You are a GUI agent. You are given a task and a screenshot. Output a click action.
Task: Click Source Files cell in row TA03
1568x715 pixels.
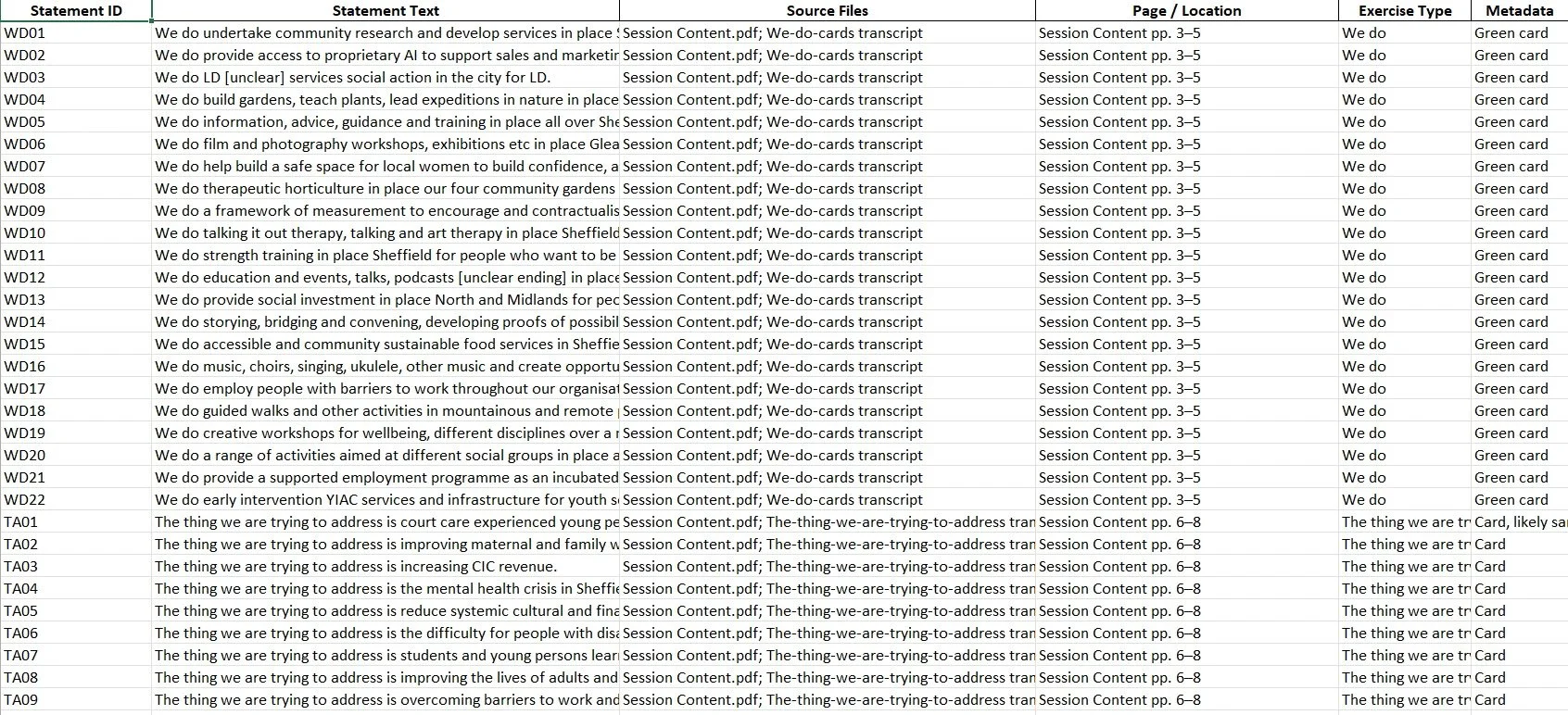(x=828, y=566)
